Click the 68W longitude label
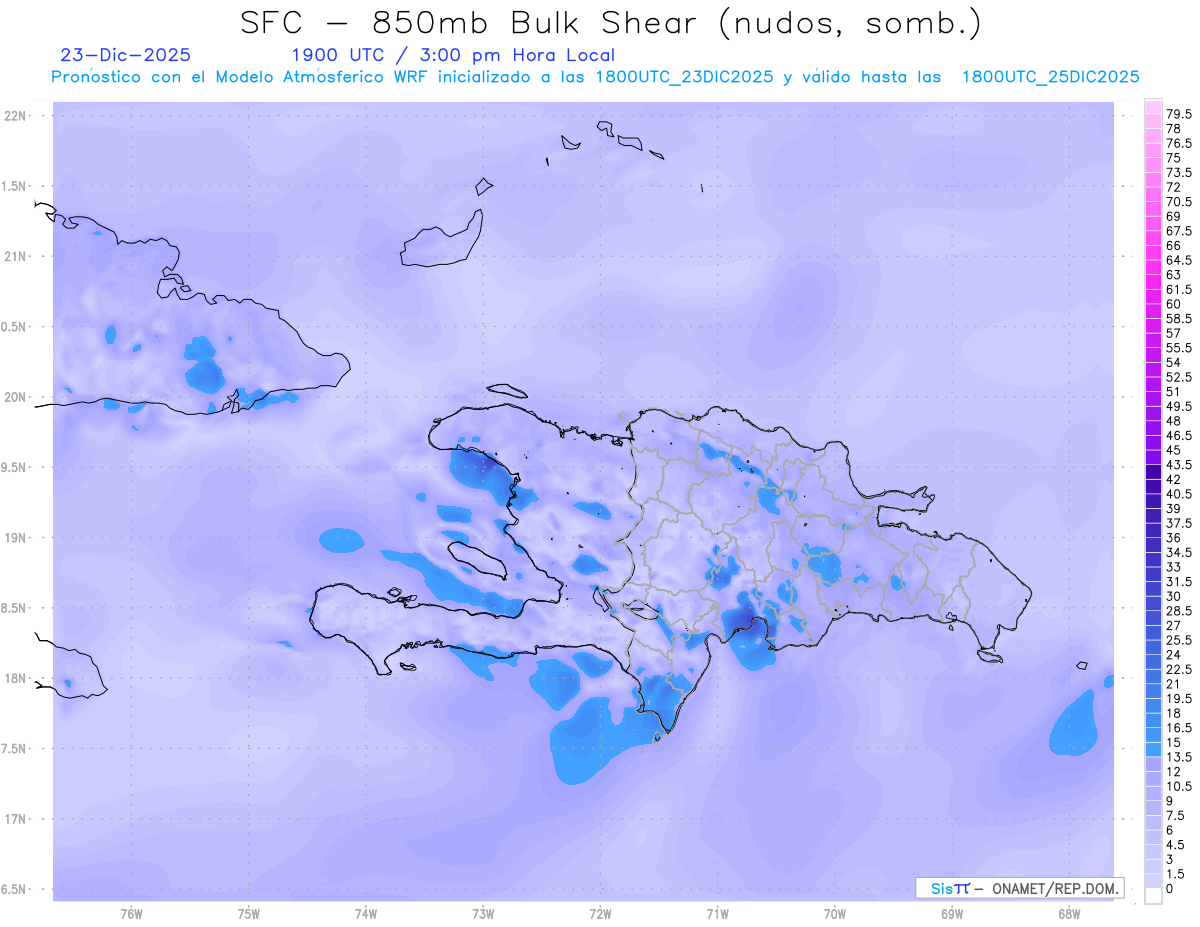The height and width of the screenshot is (927, 1200). coord(1069,914)
